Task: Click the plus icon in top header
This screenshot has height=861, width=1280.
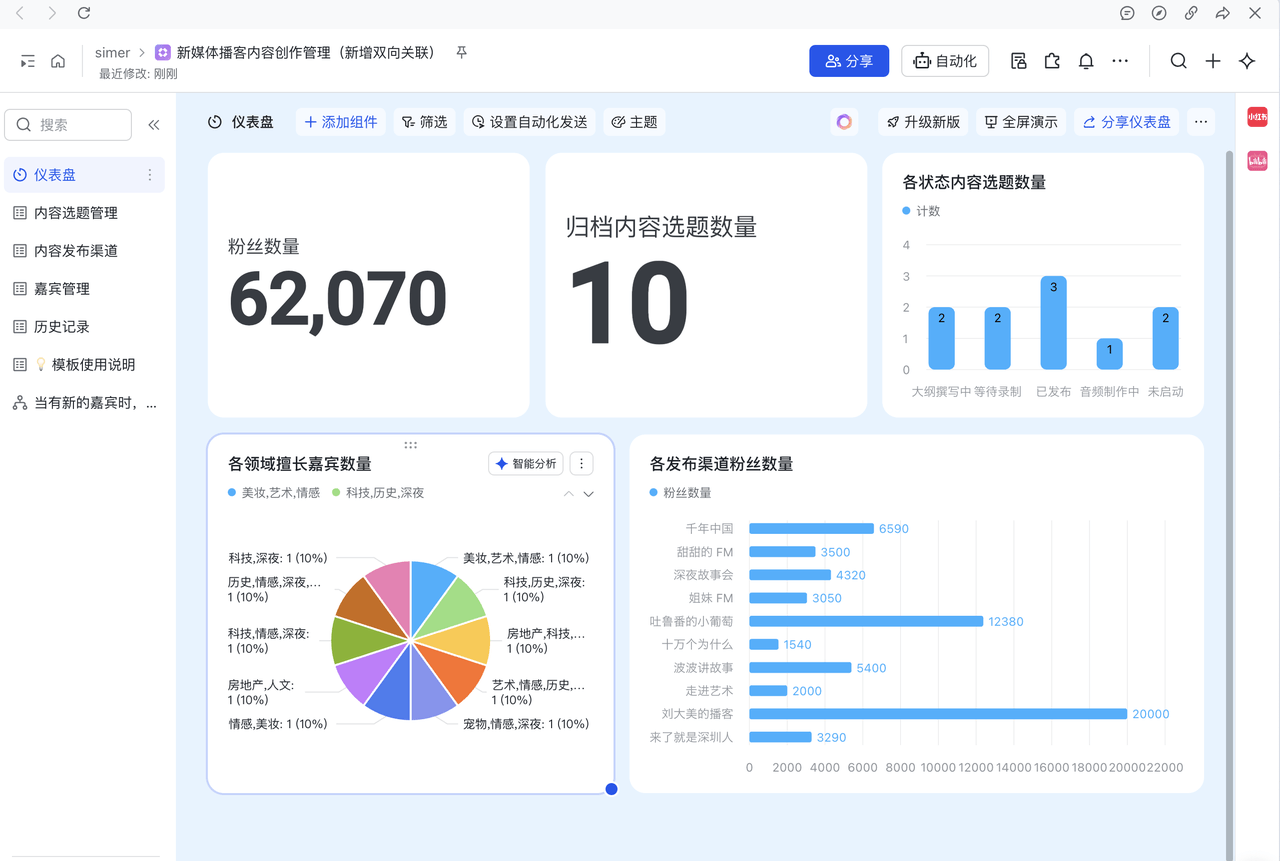Action: point(1213,61)
